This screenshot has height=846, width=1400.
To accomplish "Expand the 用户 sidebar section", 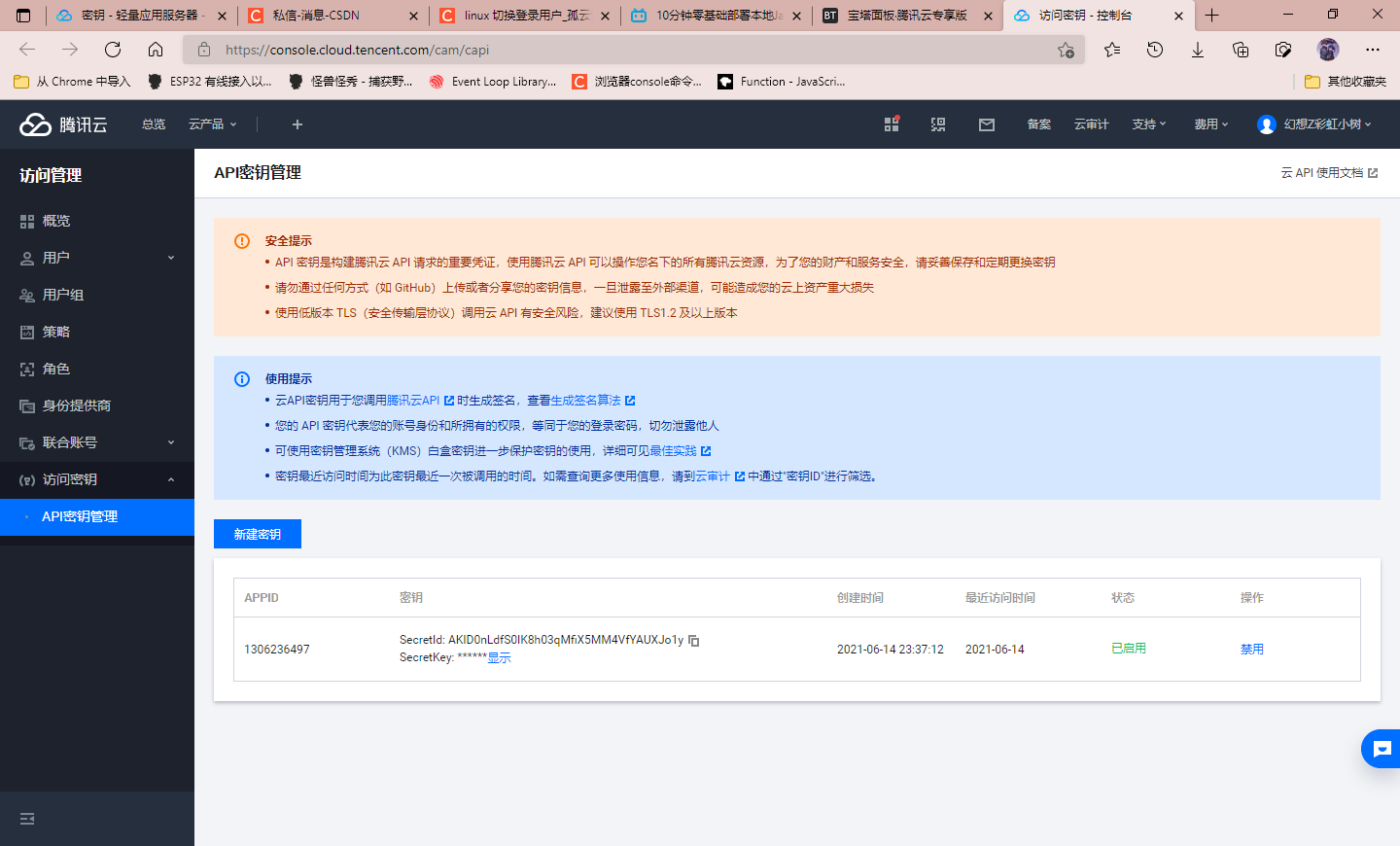I will pos(97,258).
